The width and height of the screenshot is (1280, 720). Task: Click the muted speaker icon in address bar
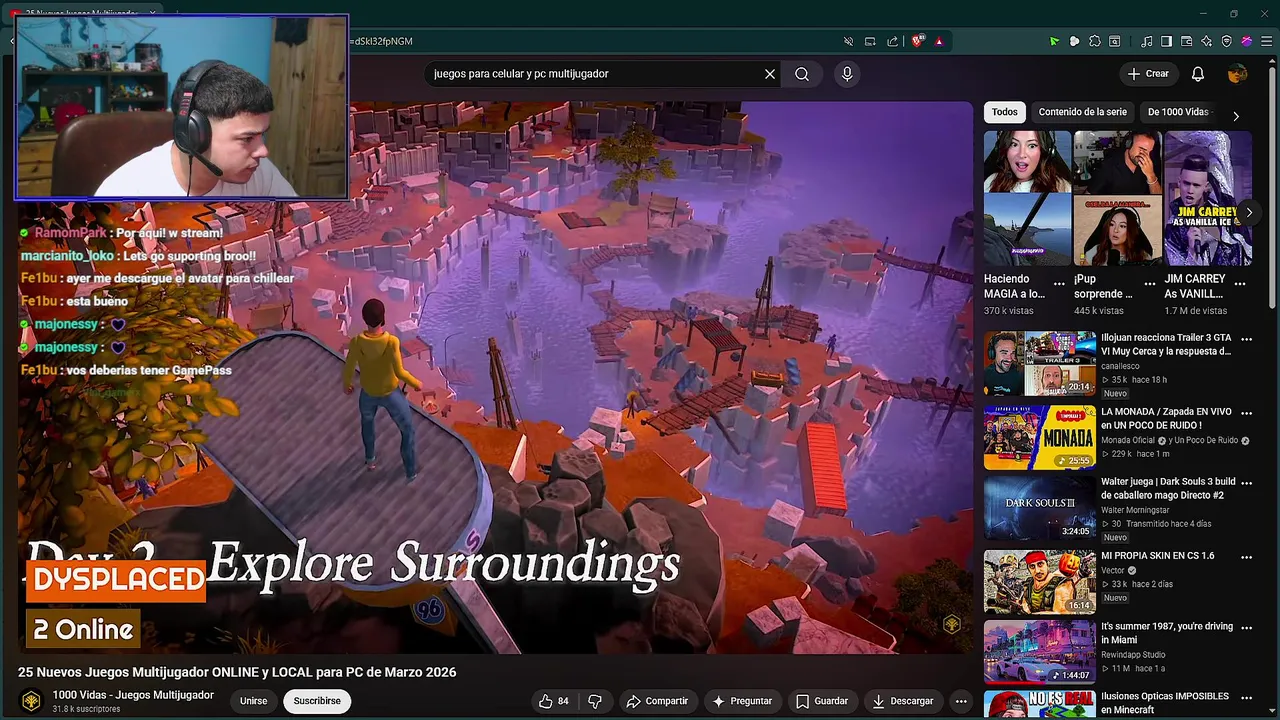pyautogui.click(x=848, y=41)
